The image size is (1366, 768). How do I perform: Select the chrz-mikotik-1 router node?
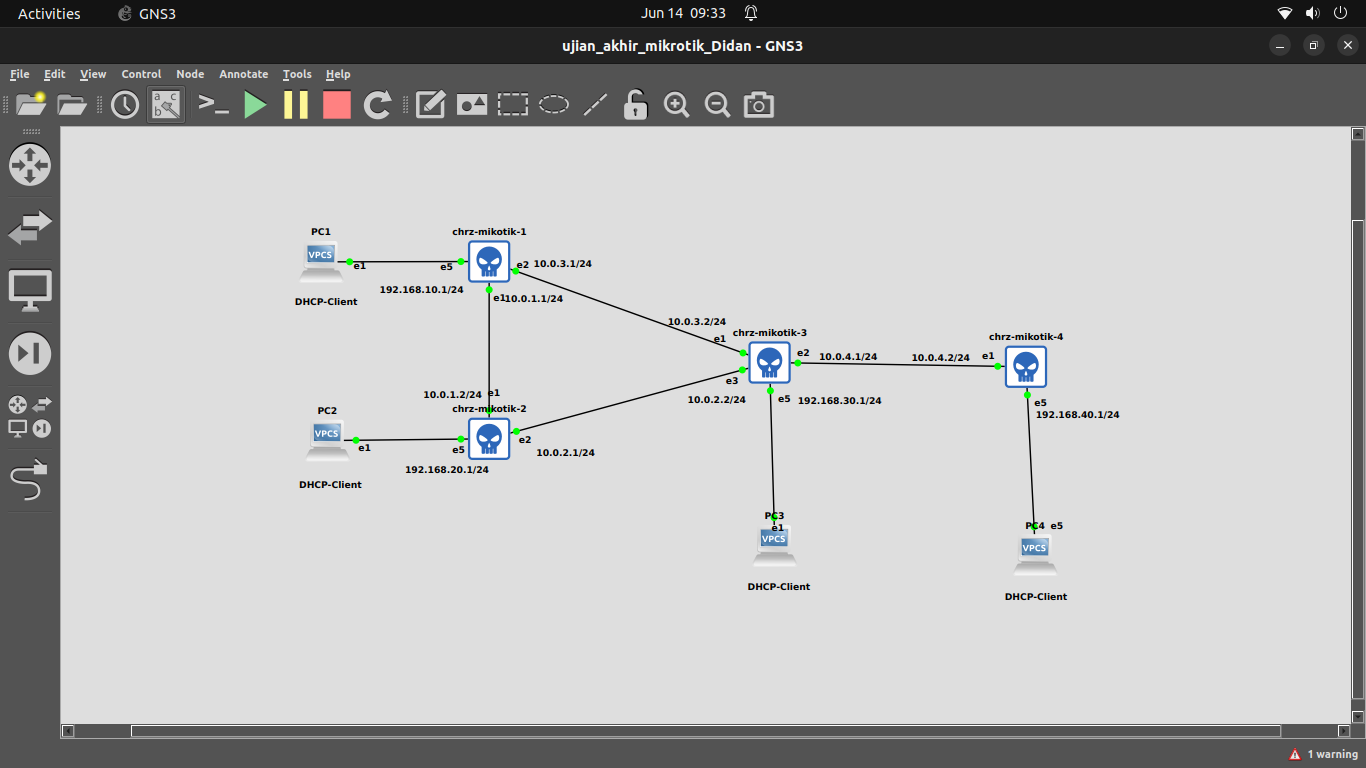point(489,262)
